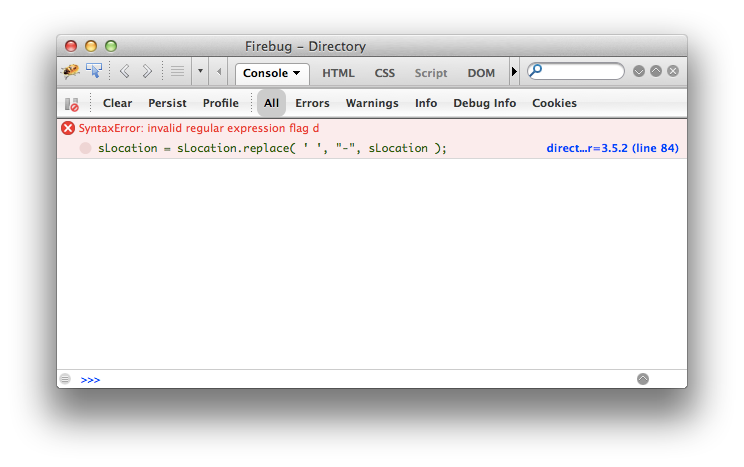Screen dimensions: 744x467
Task: Activate the element inspect pointer icon
Action: [94, 71]
